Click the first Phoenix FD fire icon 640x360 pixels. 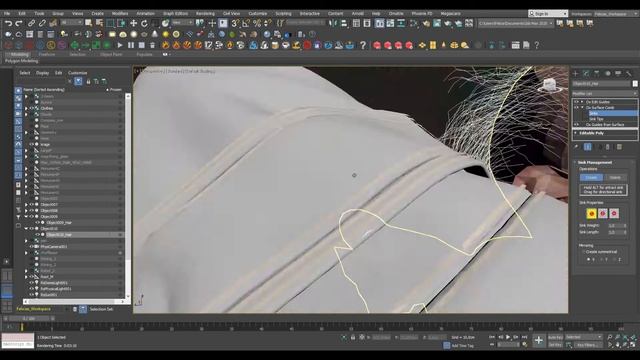click(166, 45)
